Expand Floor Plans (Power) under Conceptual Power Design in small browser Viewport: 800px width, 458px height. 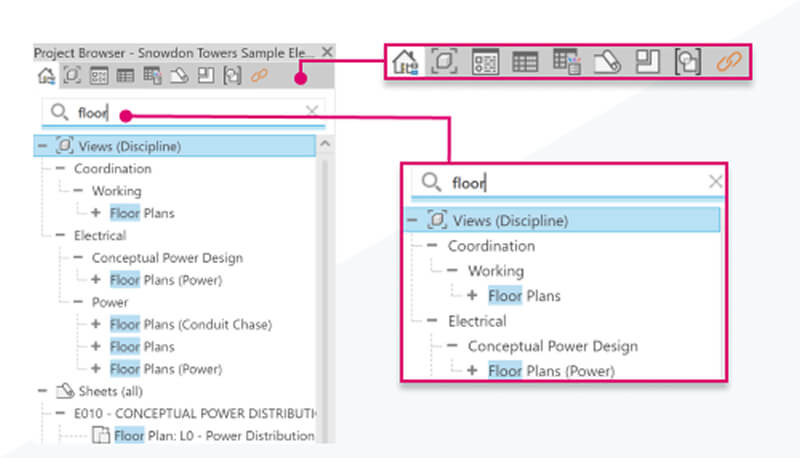95,279
